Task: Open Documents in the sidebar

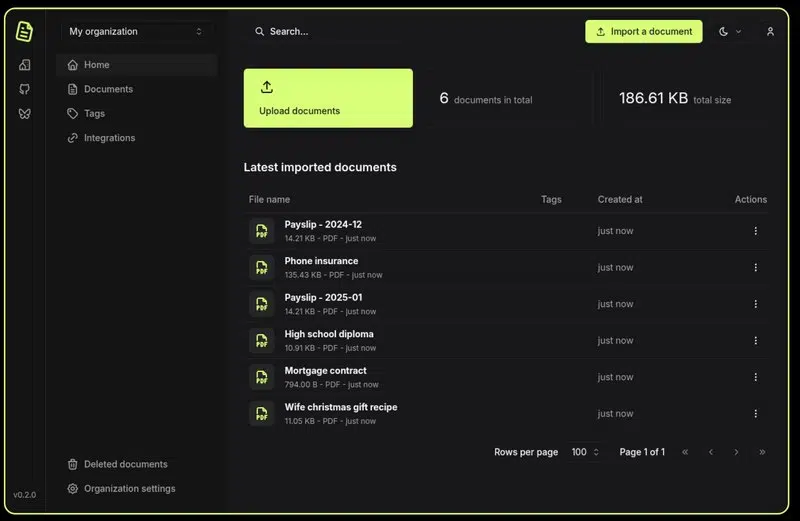Action: (x=137, y=89)
